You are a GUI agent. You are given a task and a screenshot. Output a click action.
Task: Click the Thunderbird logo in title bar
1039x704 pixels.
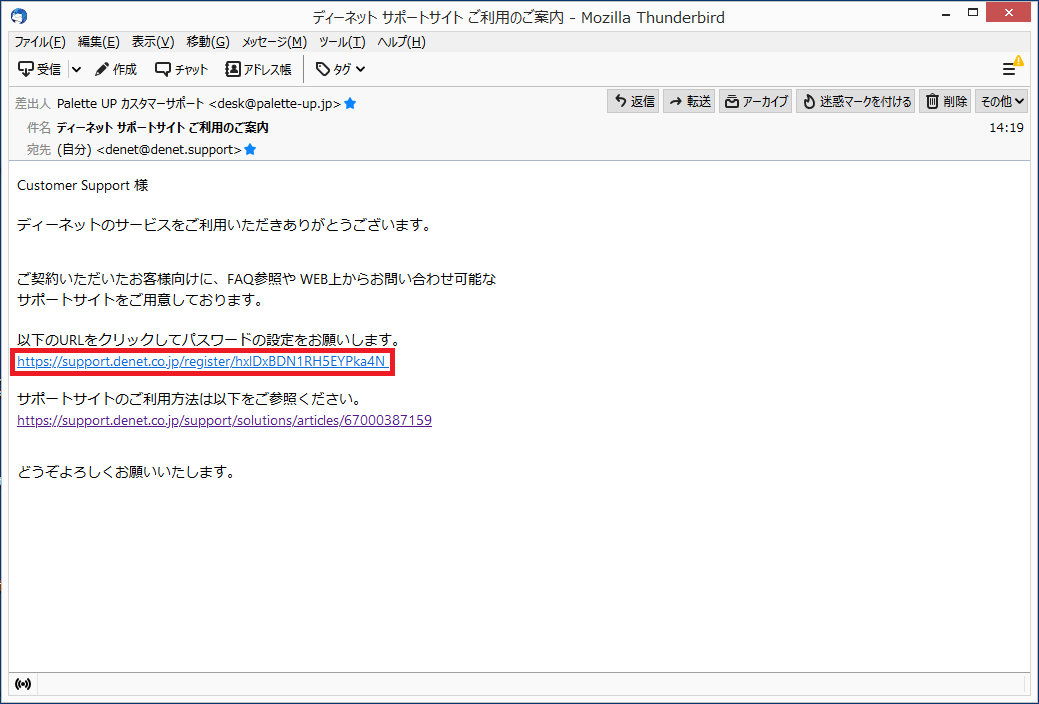point(19,16)
